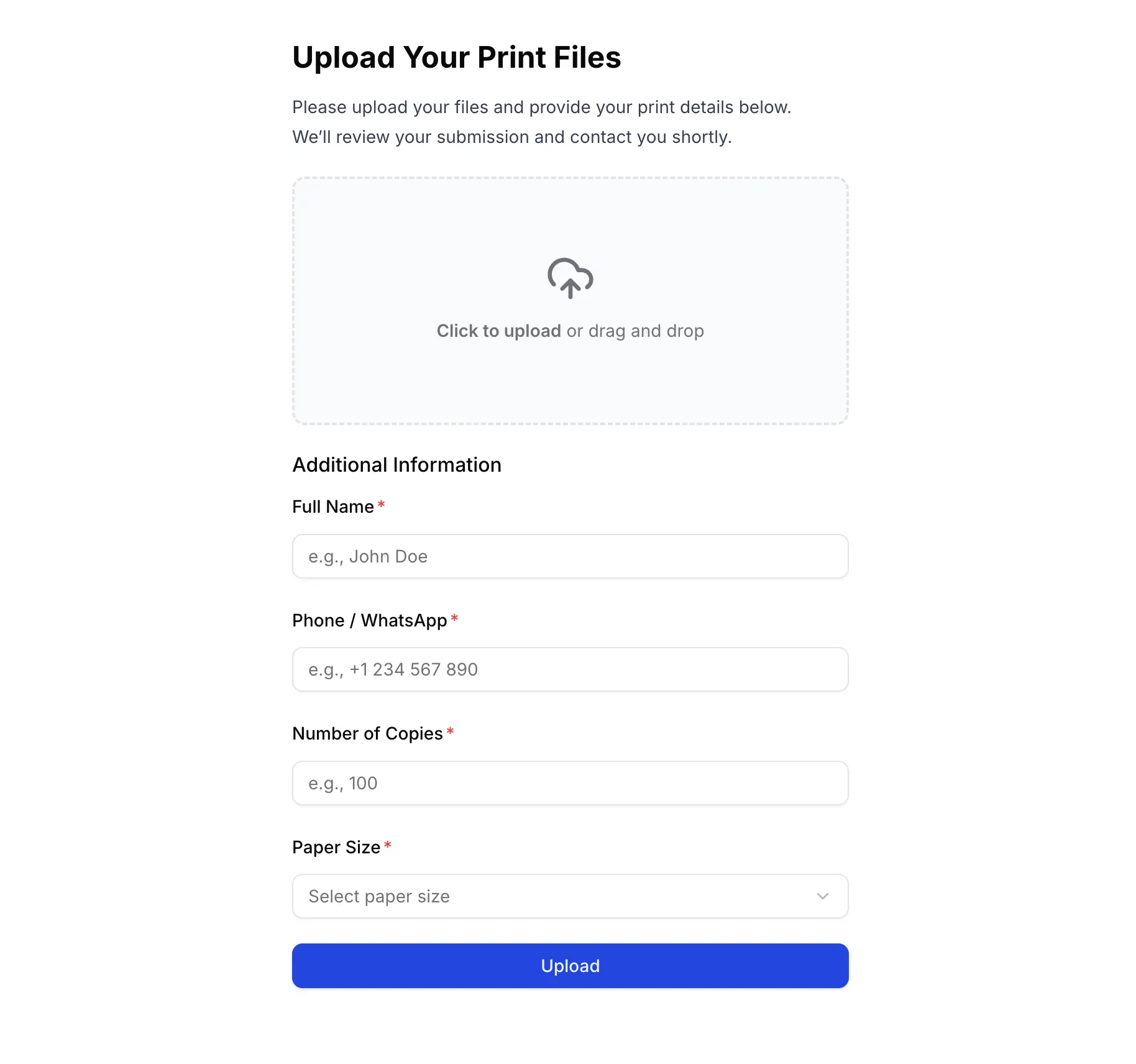1136x1064 pixels.
Task: Click the Paper Size label
Action: point(336,846)
